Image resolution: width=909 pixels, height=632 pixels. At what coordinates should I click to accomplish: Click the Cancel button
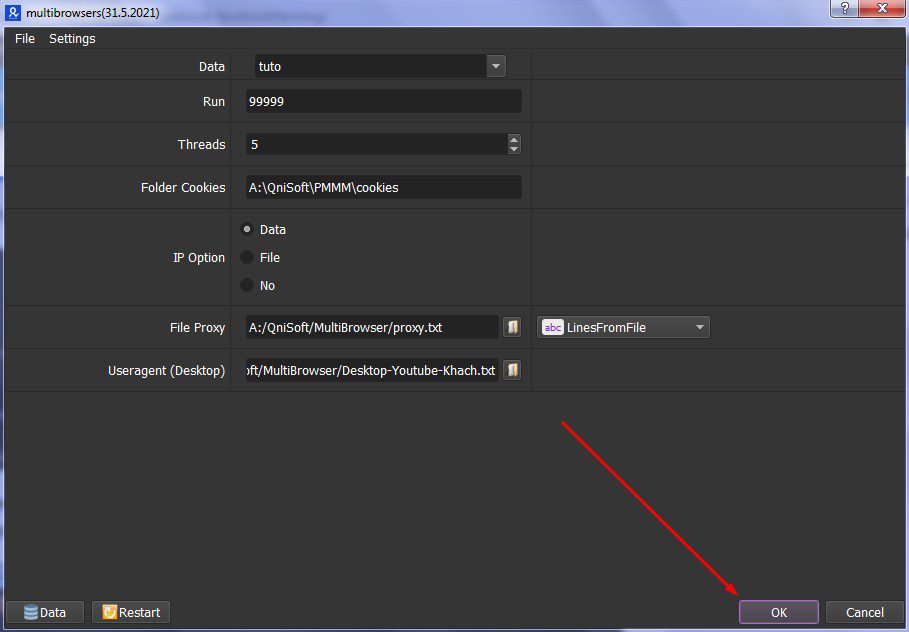tap(864, 612)
